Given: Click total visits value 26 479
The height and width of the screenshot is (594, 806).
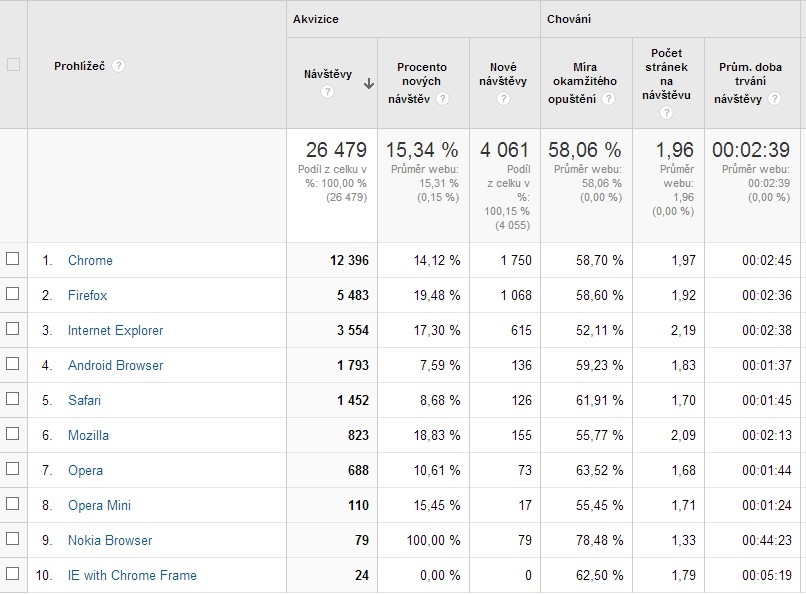Looking at the screenshot, I should [336, 150].
